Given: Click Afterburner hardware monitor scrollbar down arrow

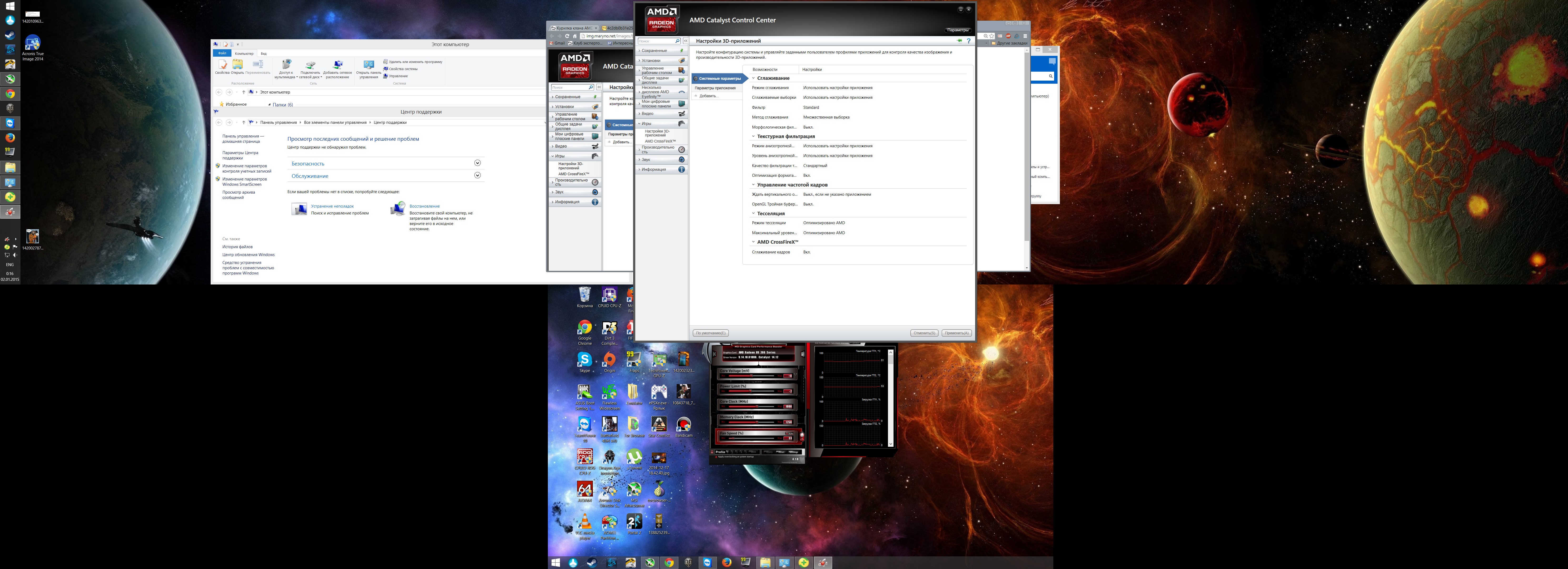Looking at the screenshot, I should 891,444.
